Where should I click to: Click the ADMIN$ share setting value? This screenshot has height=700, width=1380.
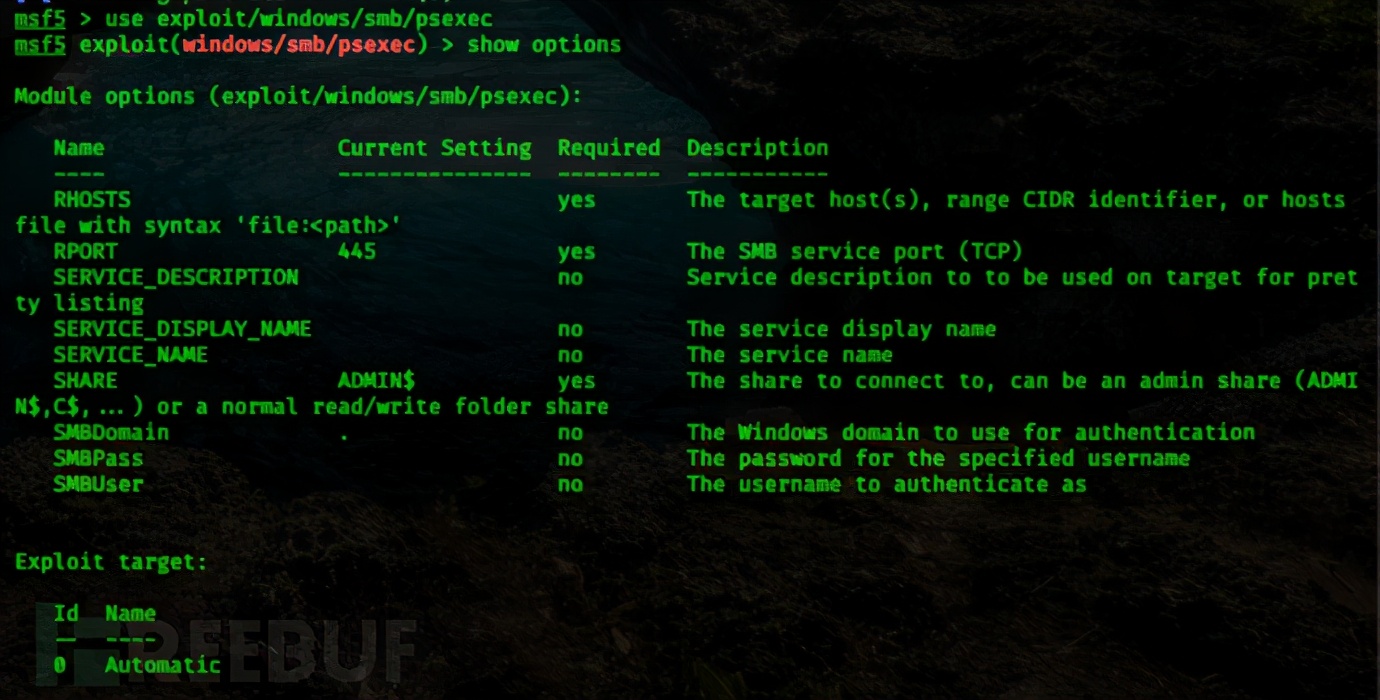tap(376, 381)
